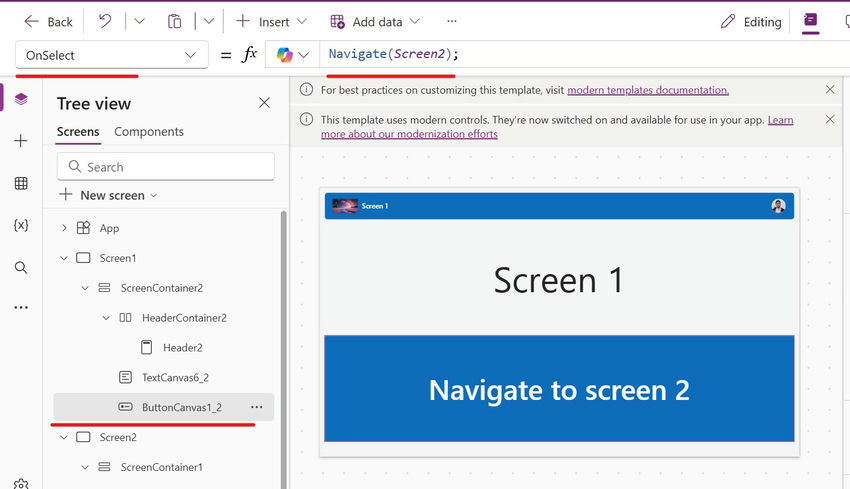850x489 pixels.
Task: Open the Settings gear icon
Action: pos(21,484)
